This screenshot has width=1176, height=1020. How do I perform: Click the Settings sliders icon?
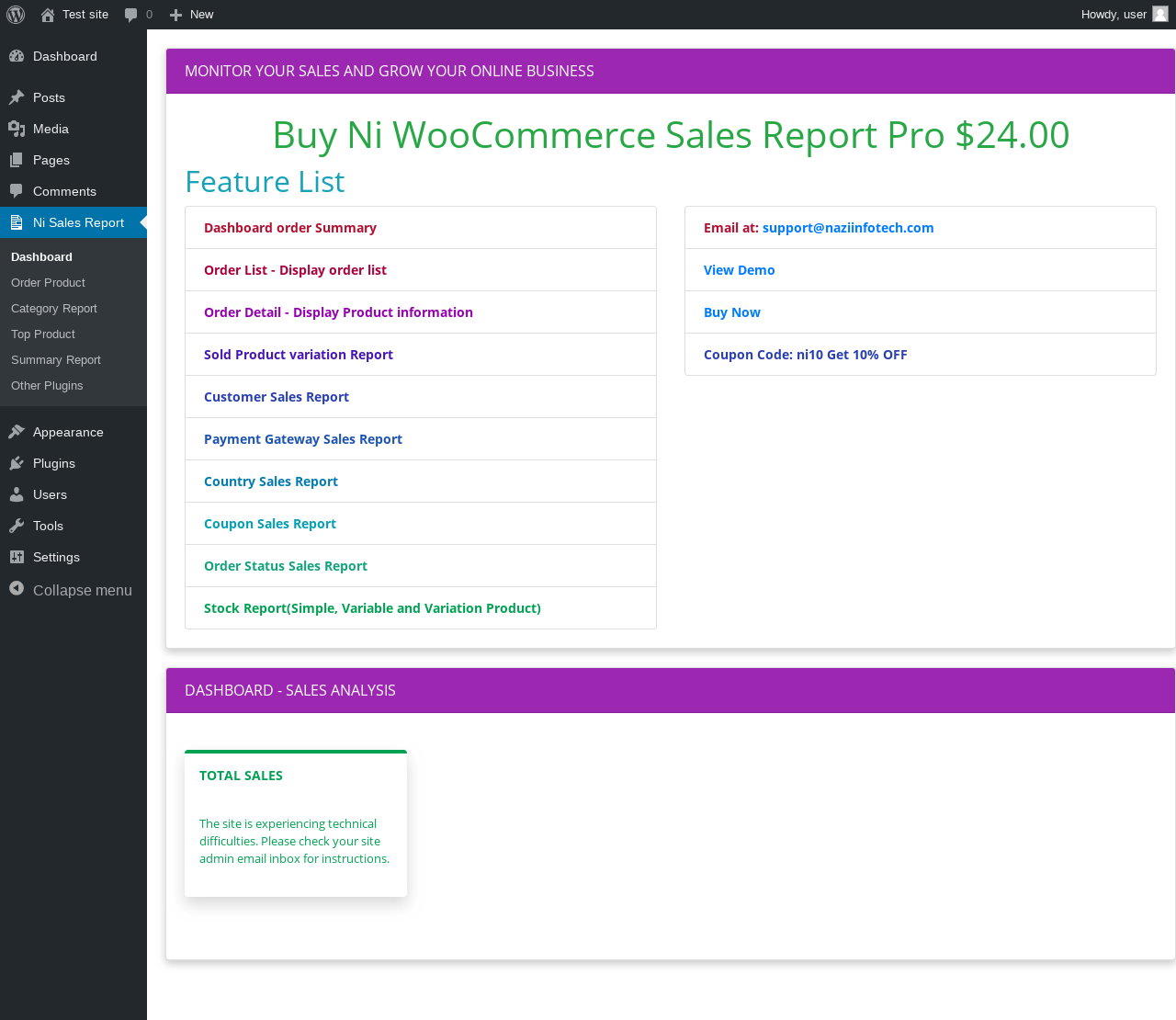17,557
